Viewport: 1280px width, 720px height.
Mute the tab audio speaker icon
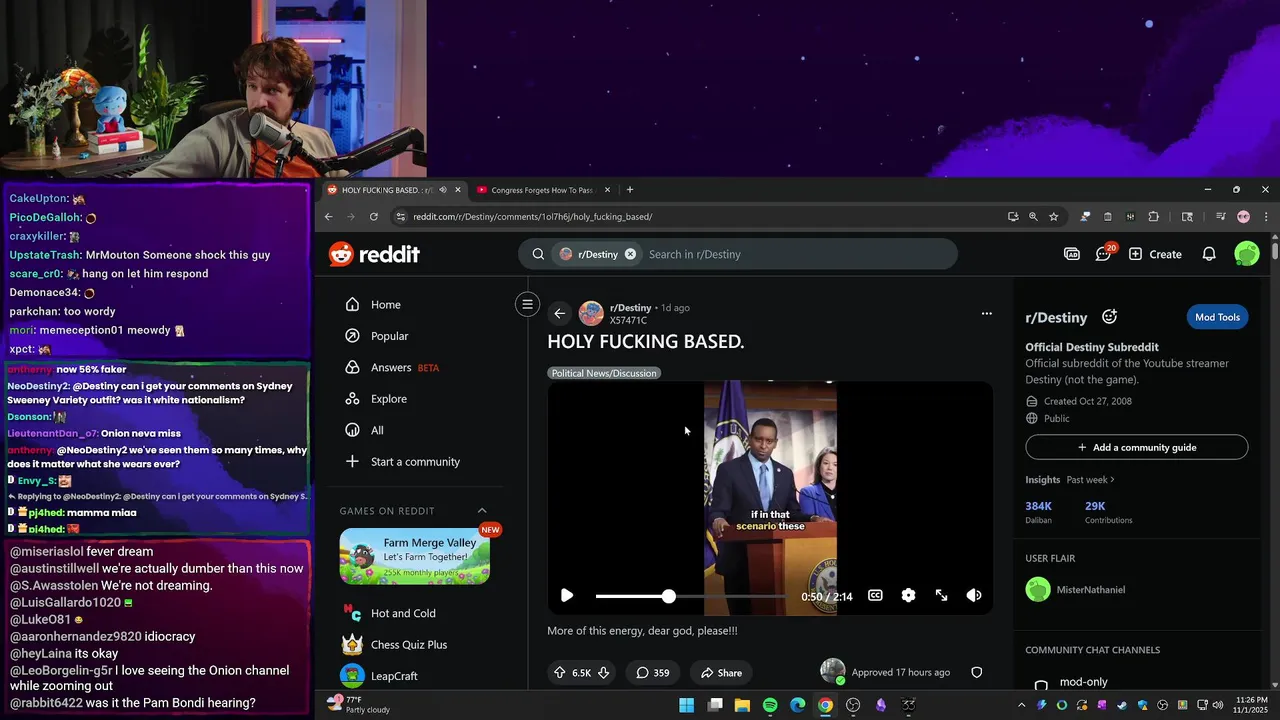click(443, 190)
